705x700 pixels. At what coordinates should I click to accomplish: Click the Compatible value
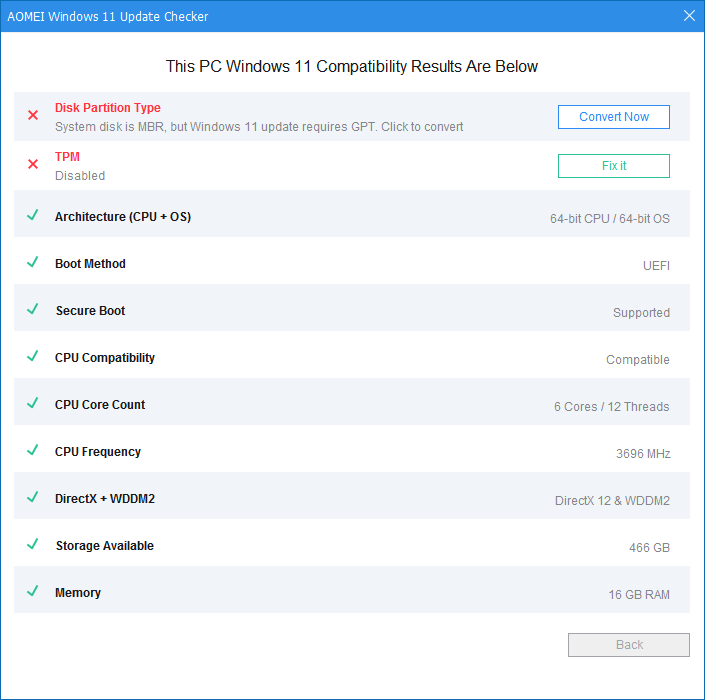click(638, 360)
